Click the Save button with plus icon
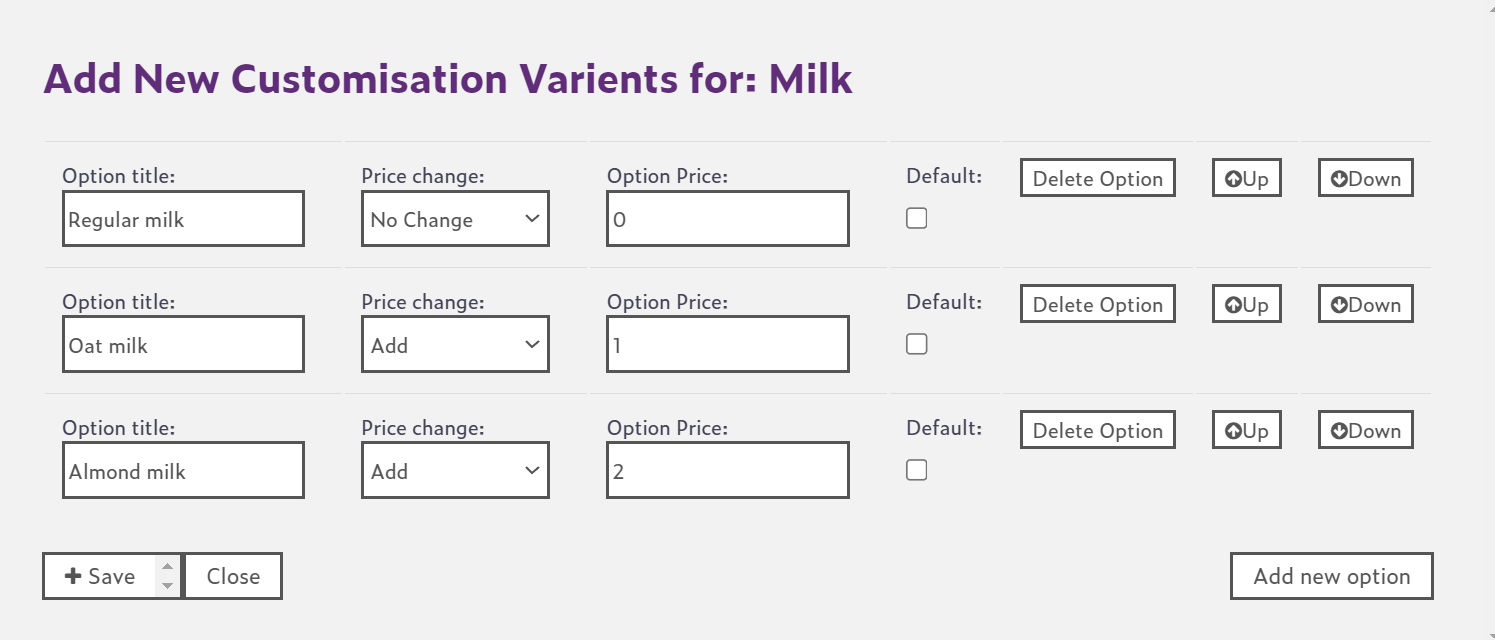This screenshot has height=640, width=1495. [100, 576]
